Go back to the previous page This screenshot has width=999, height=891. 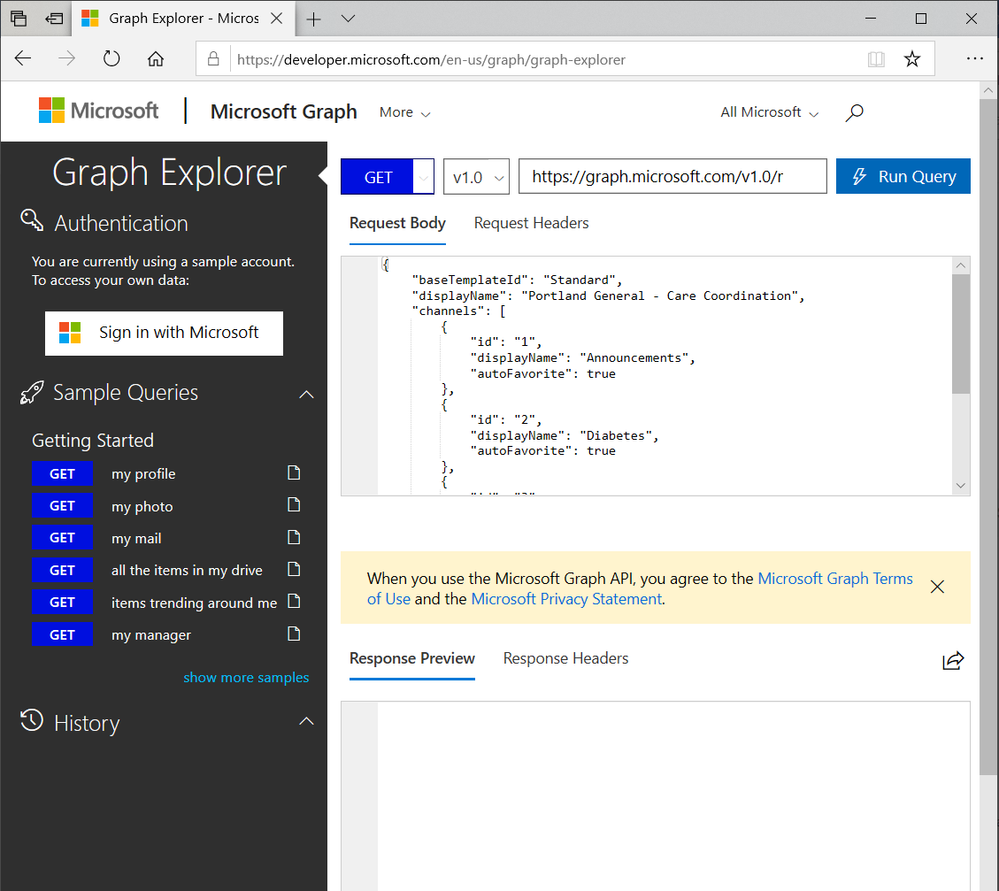23,59
